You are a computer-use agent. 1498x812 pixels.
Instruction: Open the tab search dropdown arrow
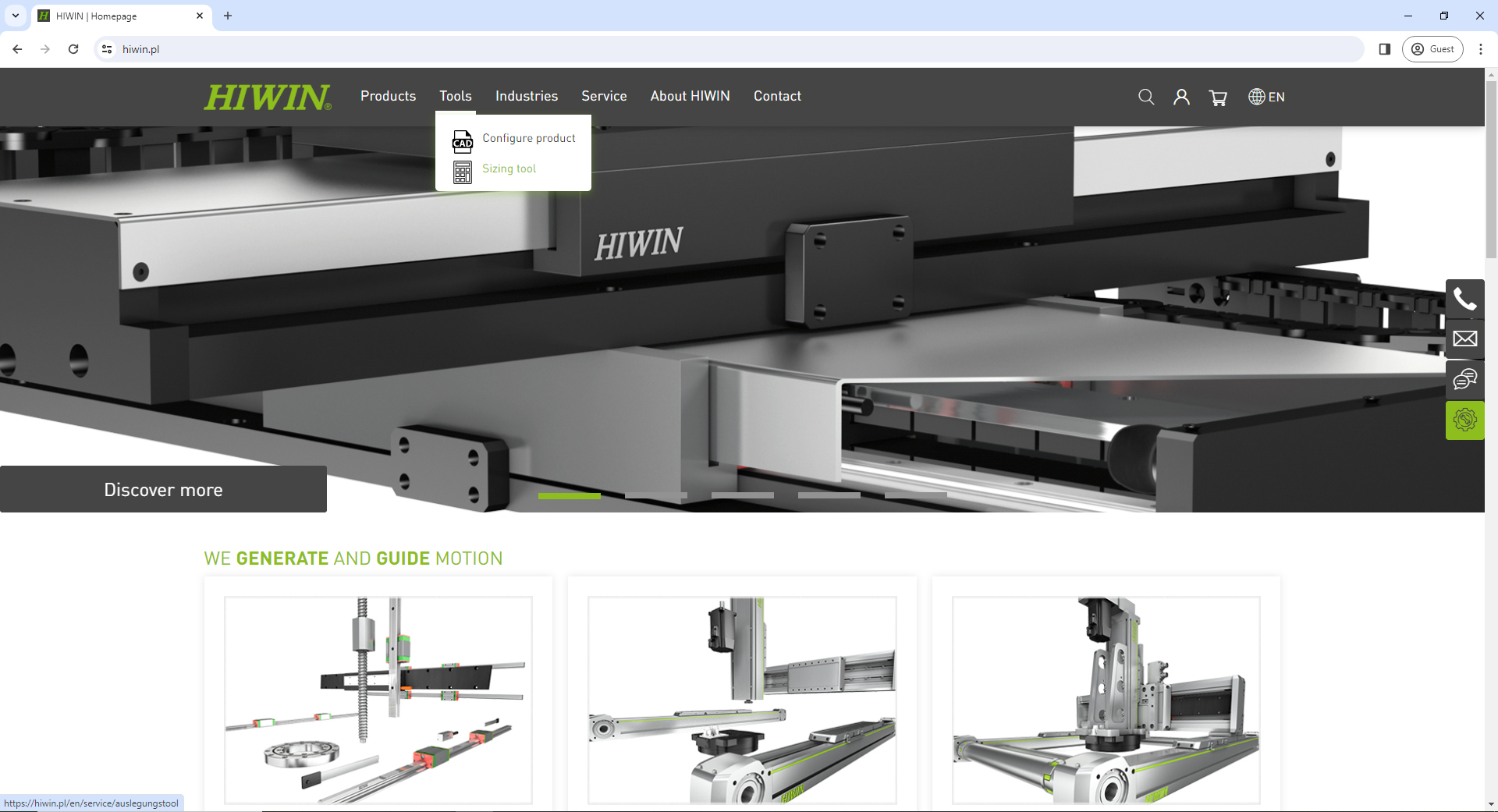click(16, 16)
